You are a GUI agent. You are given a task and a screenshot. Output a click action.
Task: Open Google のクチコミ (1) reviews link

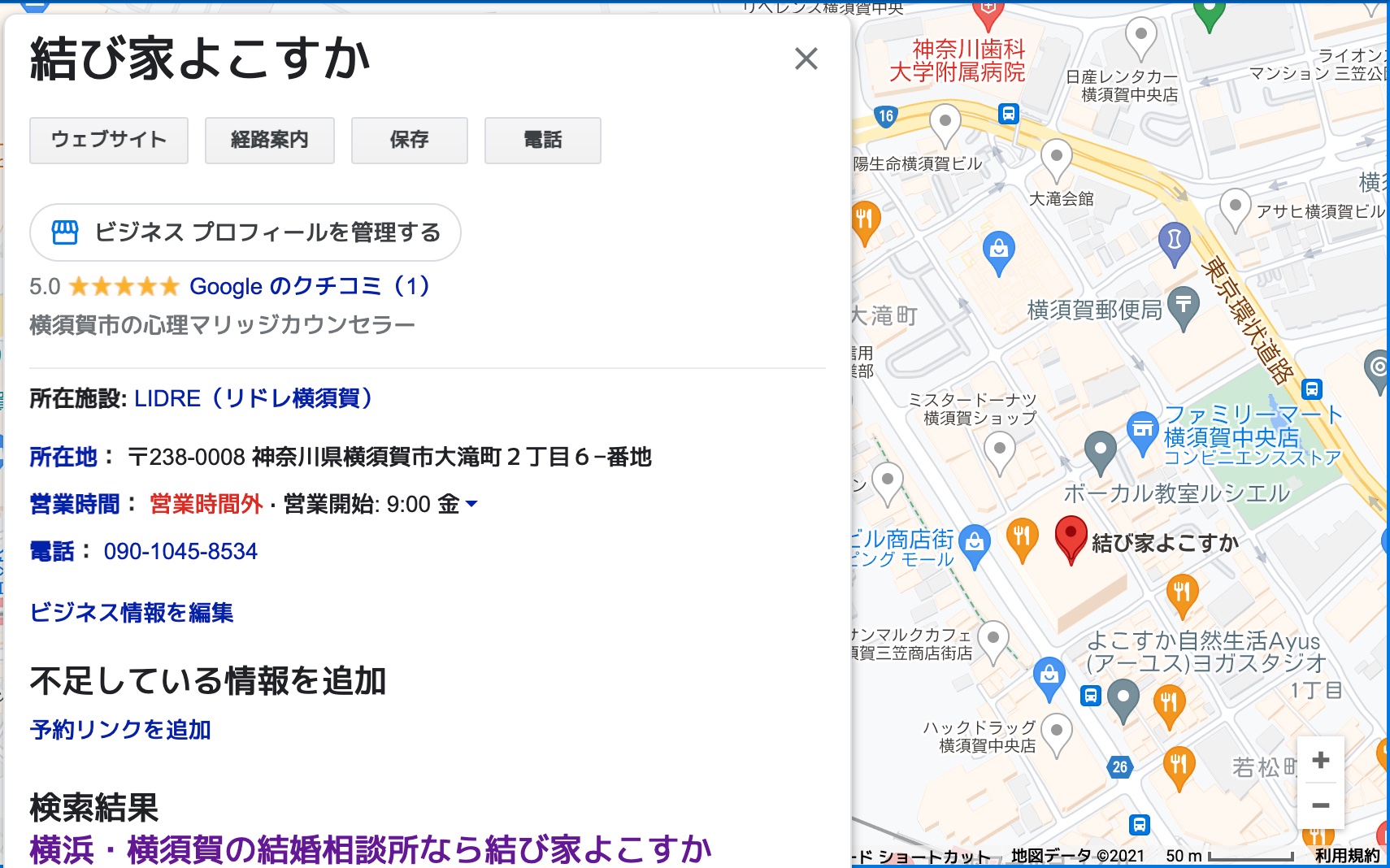[x=310, y=286]
